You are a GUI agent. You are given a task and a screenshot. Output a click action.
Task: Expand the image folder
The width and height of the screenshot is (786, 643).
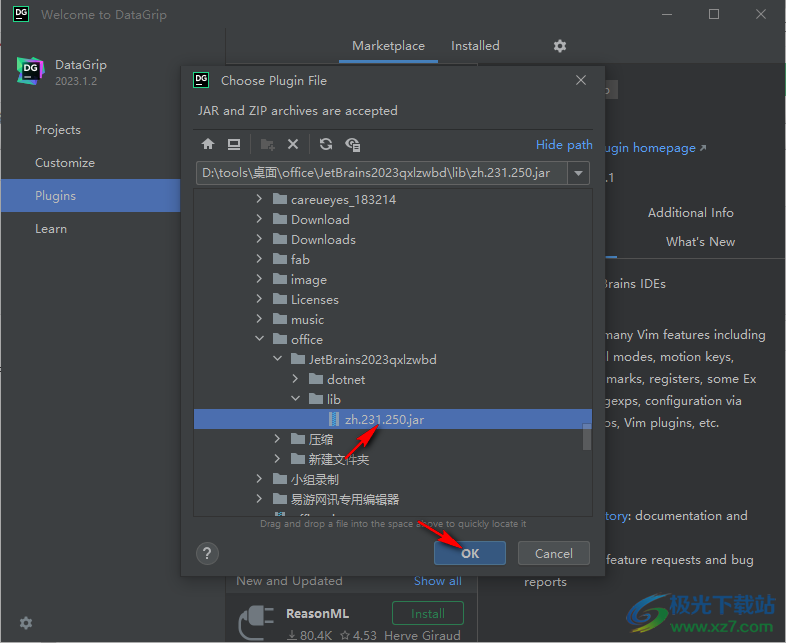pyautogui.click(x=259, y=279)
